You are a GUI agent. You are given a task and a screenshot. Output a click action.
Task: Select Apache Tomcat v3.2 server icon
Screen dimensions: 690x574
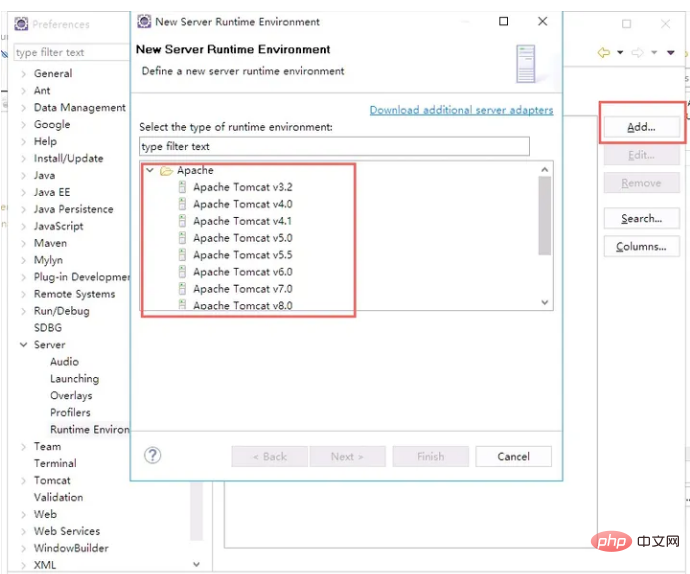coord(182,187)
